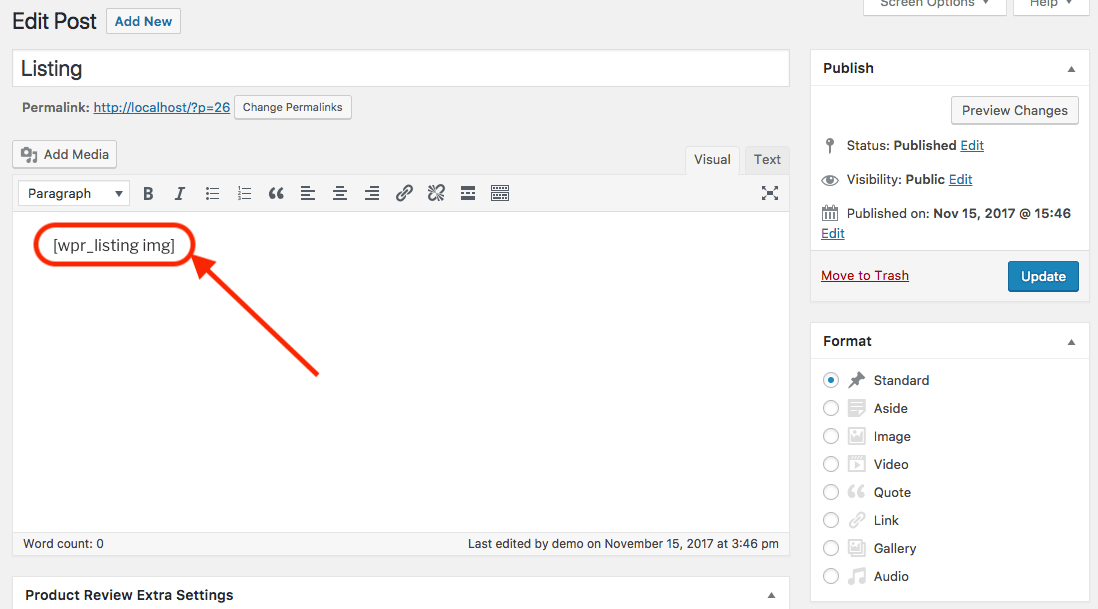Viewport: 1098px width, 609px height.
Task: Insert a bulleted list
Action: point(212,194)
